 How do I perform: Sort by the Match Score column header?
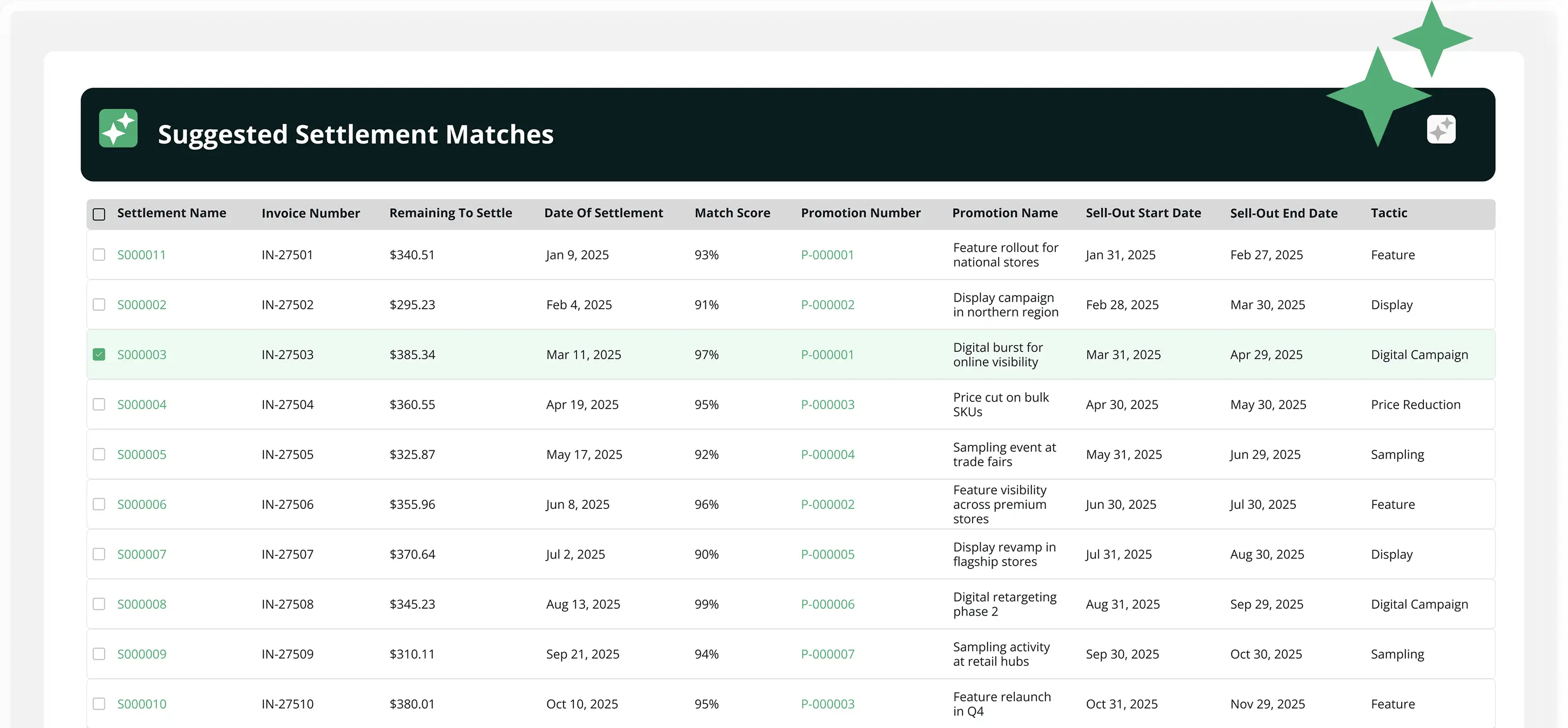coord(732,213)
